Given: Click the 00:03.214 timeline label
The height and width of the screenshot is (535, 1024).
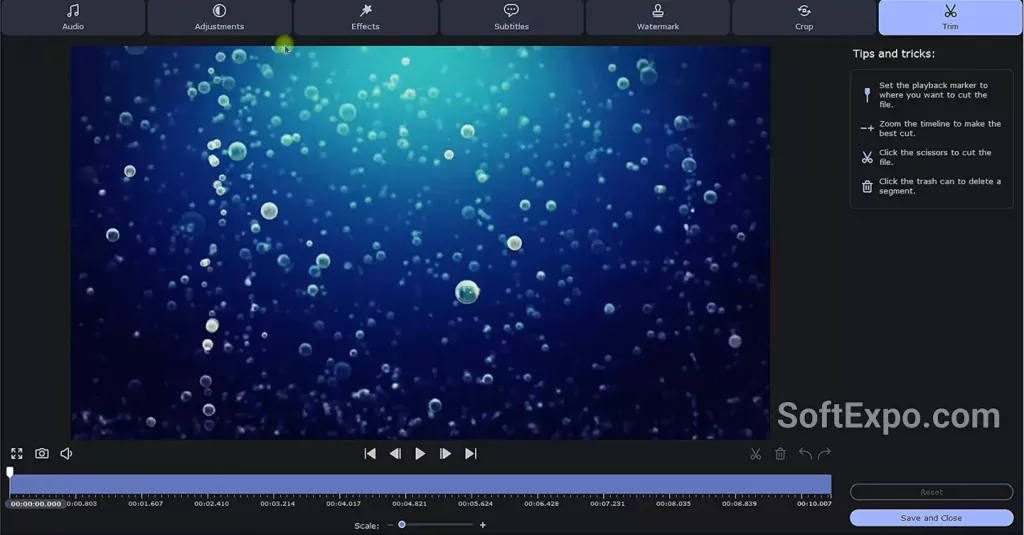Looking at the screenshot, I should [278, 504].
